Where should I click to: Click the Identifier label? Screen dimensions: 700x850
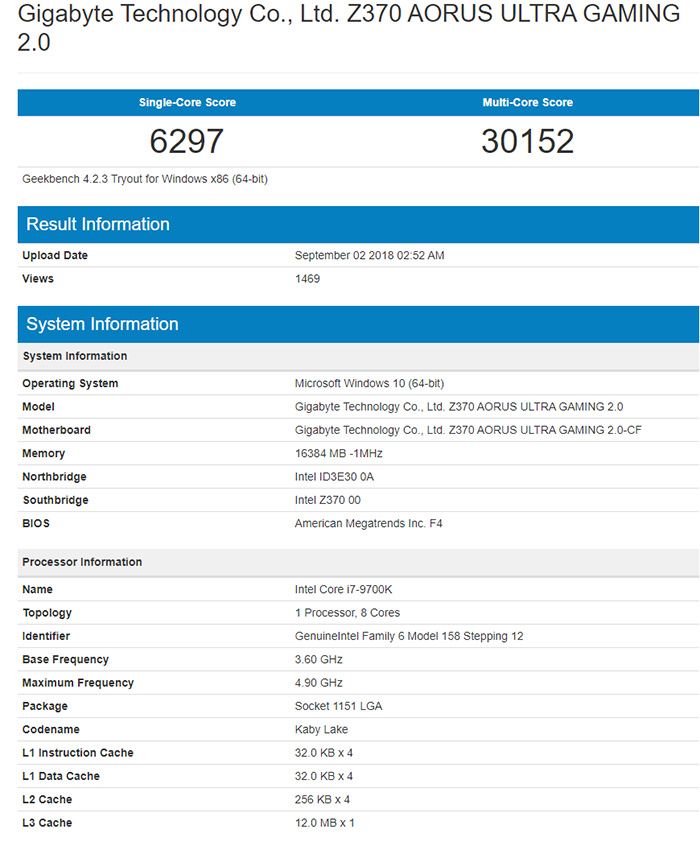46,636
